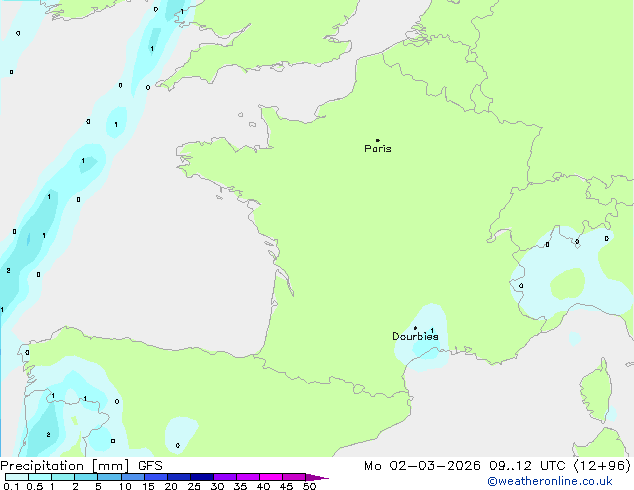Viewport: 634px width, 490px height.
Task: Click the '09..12 UTC' time range
Action: coord(527,466)
